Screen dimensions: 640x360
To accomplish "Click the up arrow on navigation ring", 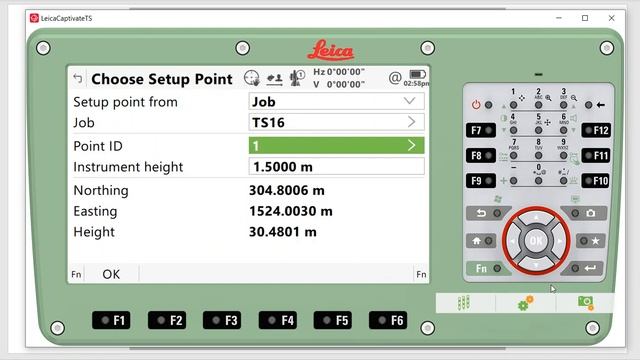I will [536, 218].
